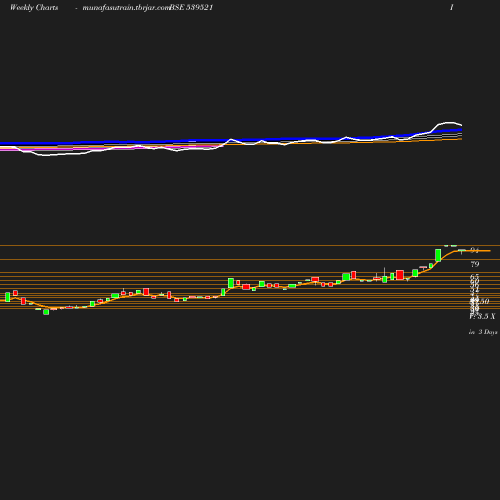Screen dimensions: 500x500
Task: Click the 'V: 3.5 X' volume label
Action: [482, 316]
